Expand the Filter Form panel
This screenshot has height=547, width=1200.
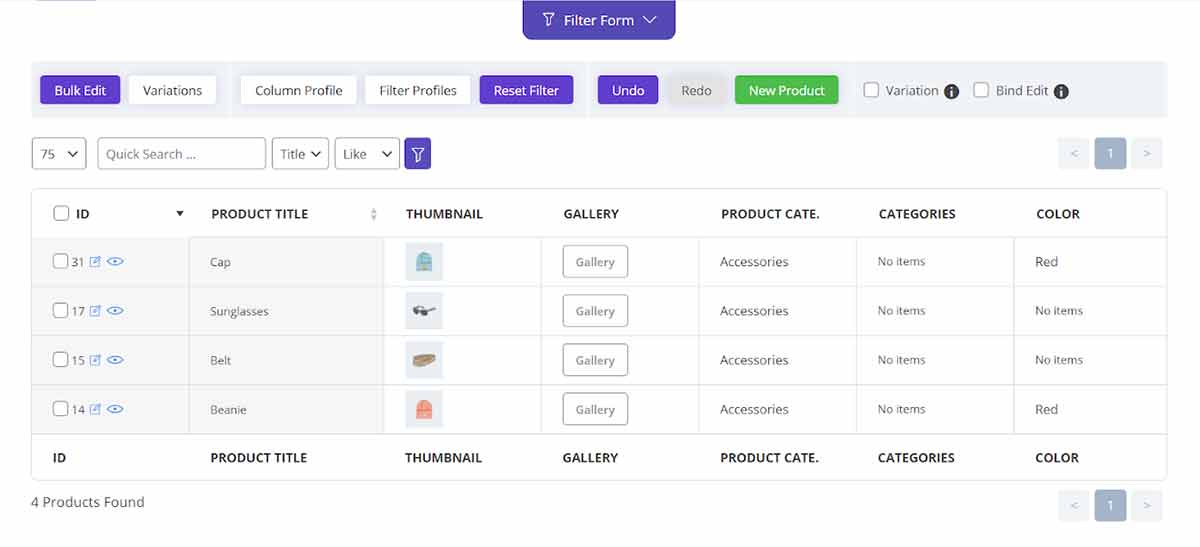pyautogui.click(x=599, y=20)
